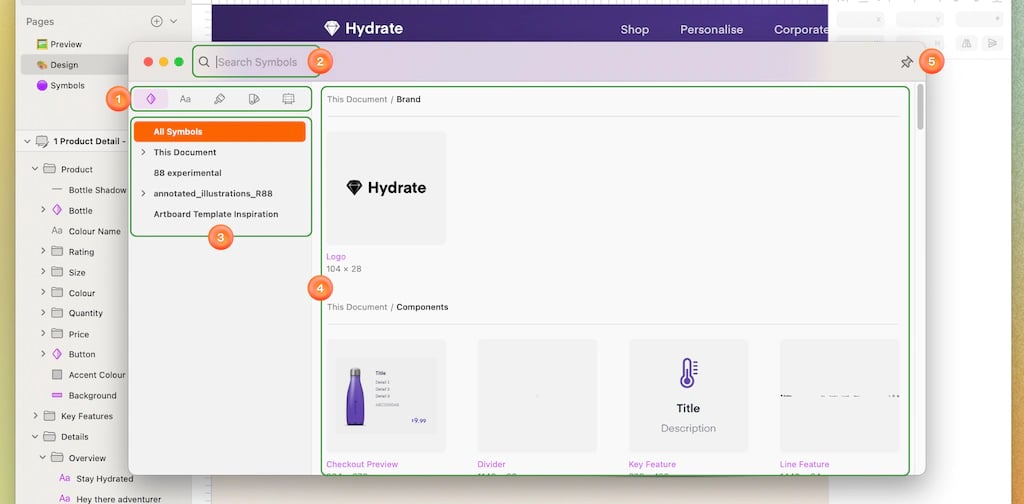Switch to the Text Styles tab
1024x504 pixels.
(x=185, y=99)
